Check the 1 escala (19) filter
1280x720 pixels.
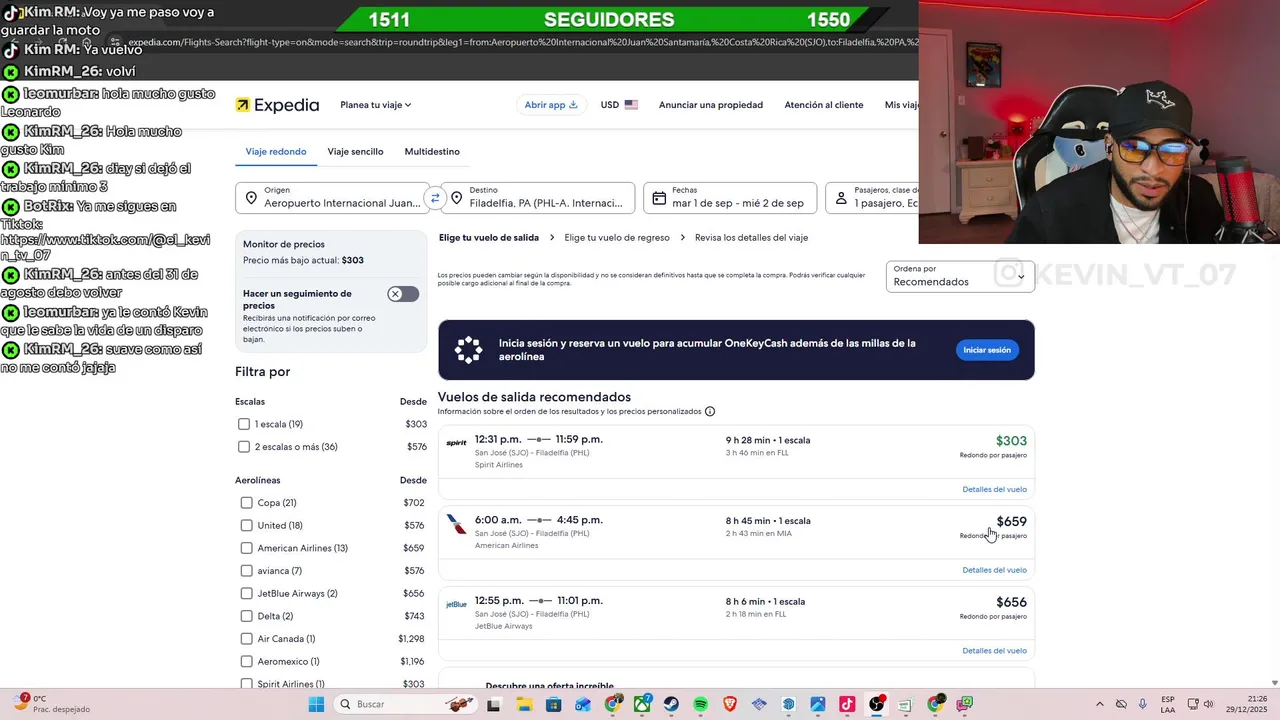(244, 424)
